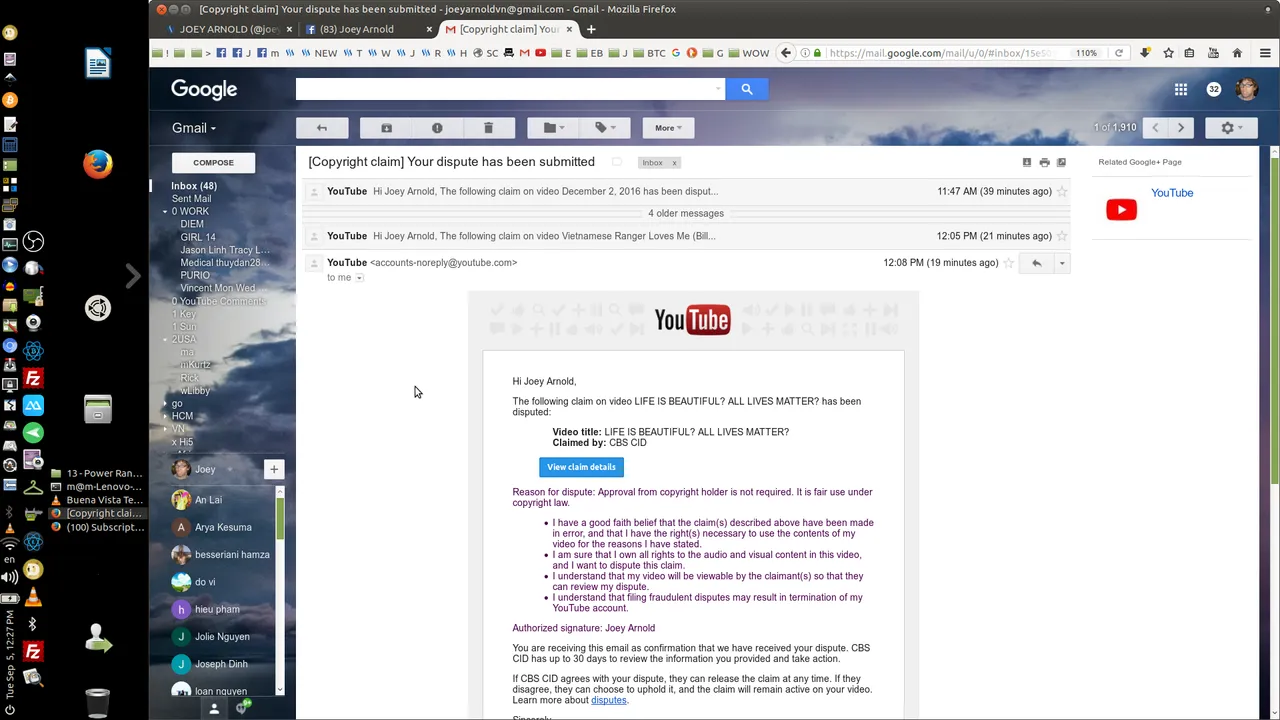Open the WOW bookmark folder
1280x720 pixels.
click(749, 53)
